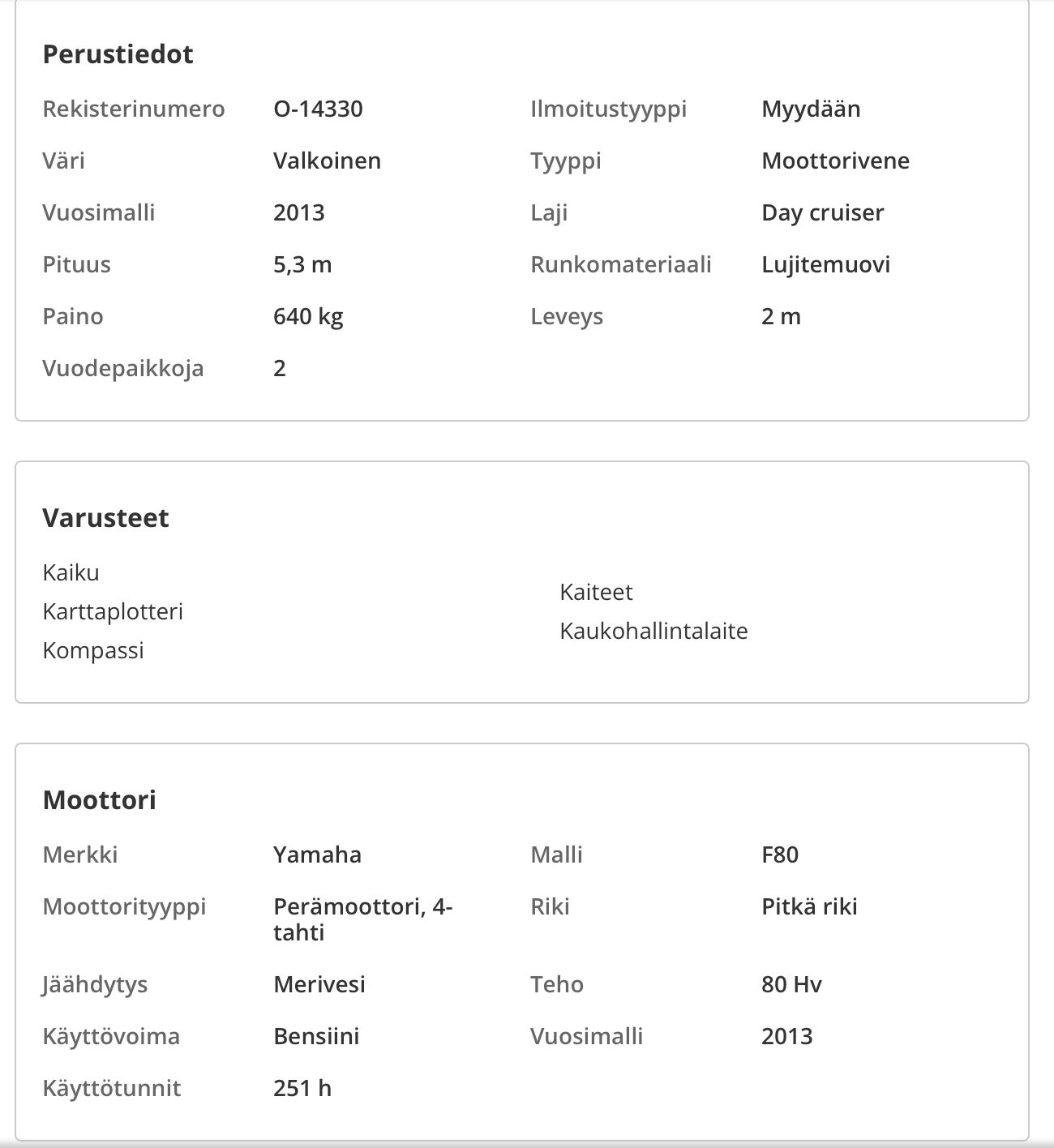1054x1148 pixels.
Task: Click the Day cruiser type value
Action: pos(823,212)
